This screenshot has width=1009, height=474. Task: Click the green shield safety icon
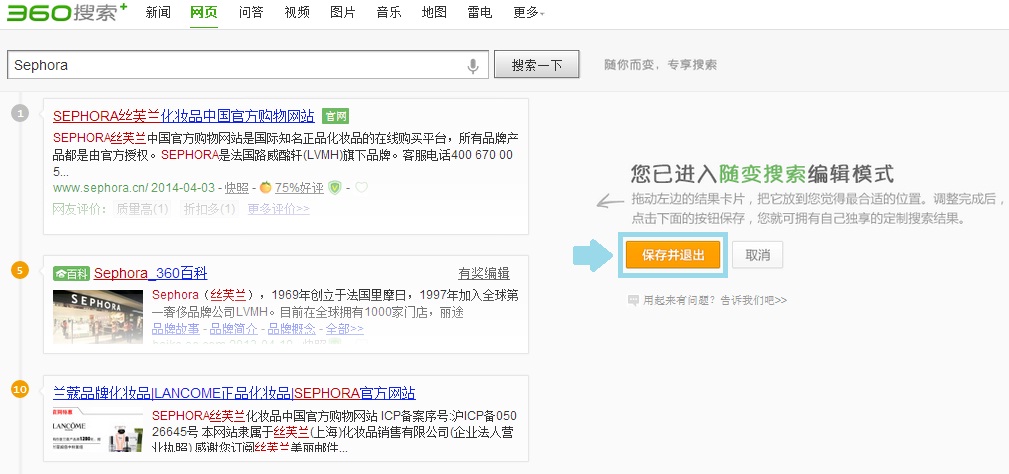click(336, 187)
